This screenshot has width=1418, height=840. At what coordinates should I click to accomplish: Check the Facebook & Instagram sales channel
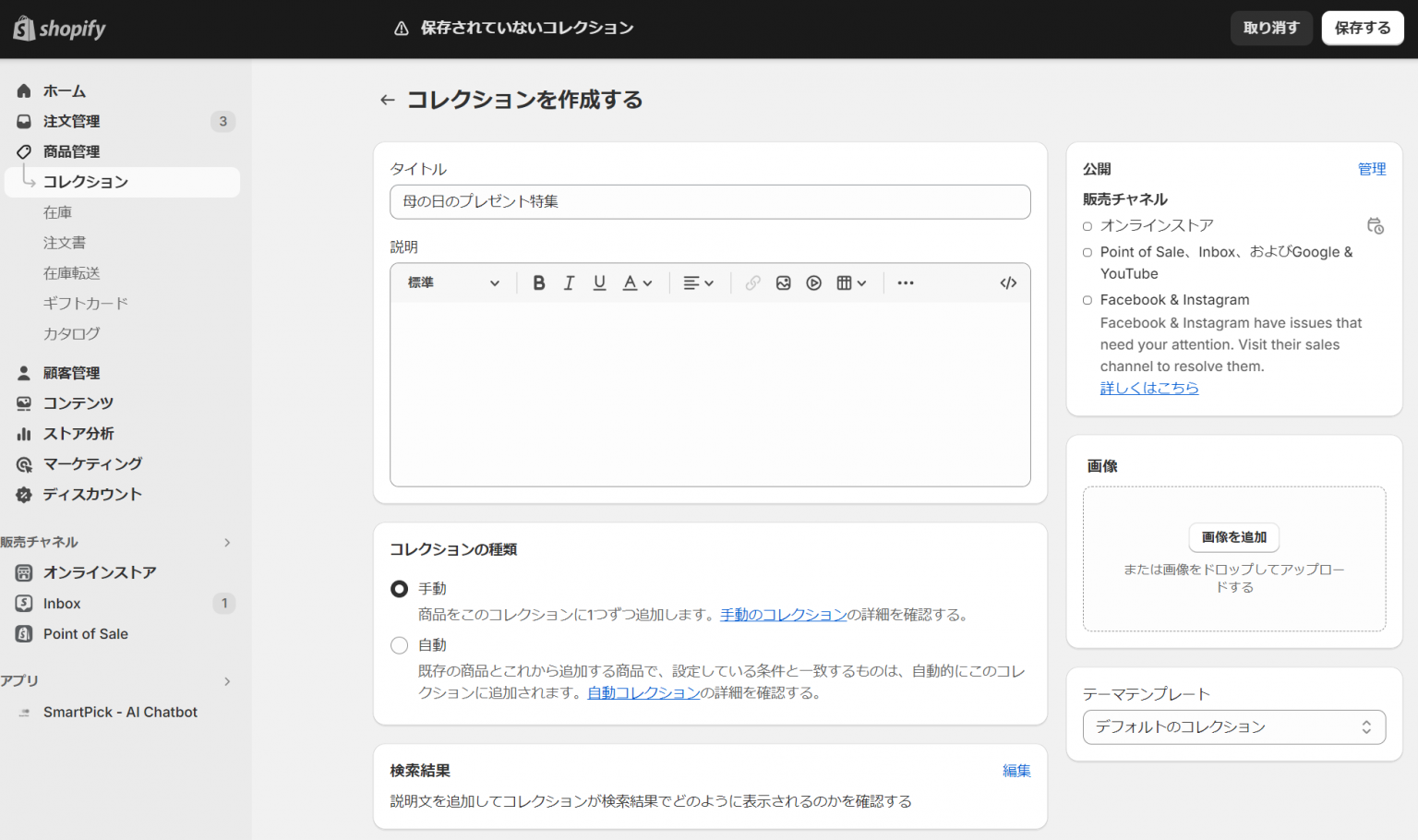(1086, 299)
